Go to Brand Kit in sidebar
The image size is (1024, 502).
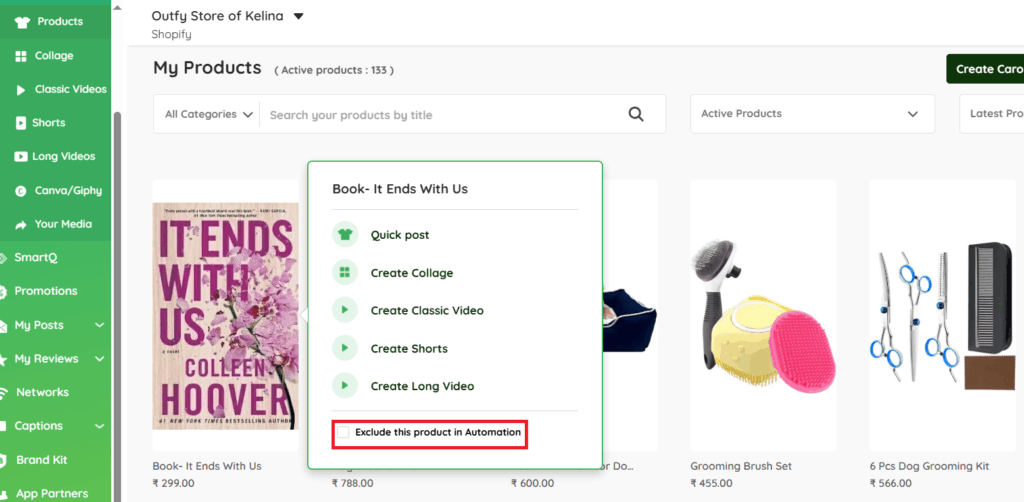click(x=41, y=460)
